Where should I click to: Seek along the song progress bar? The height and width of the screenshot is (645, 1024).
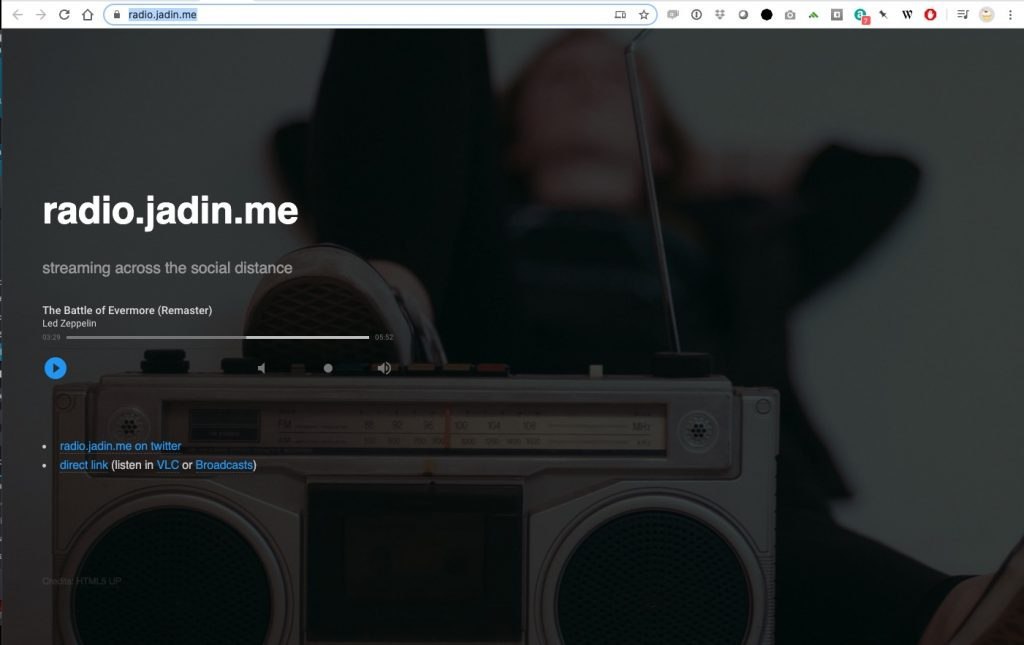point(217,338)
